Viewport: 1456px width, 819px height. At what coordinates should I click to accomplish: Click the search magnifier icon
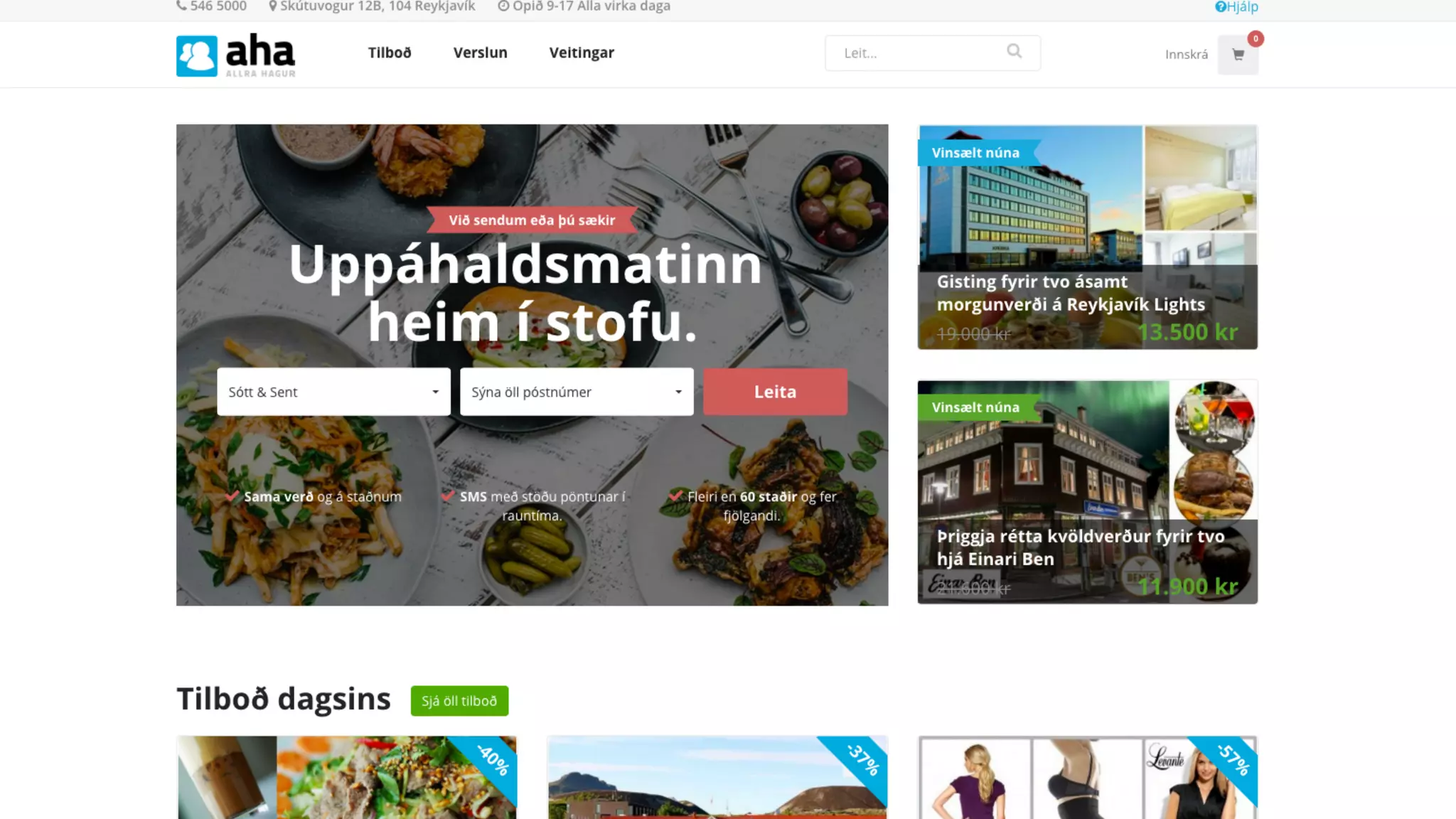pyautogui.click(x=1015, y=51)
